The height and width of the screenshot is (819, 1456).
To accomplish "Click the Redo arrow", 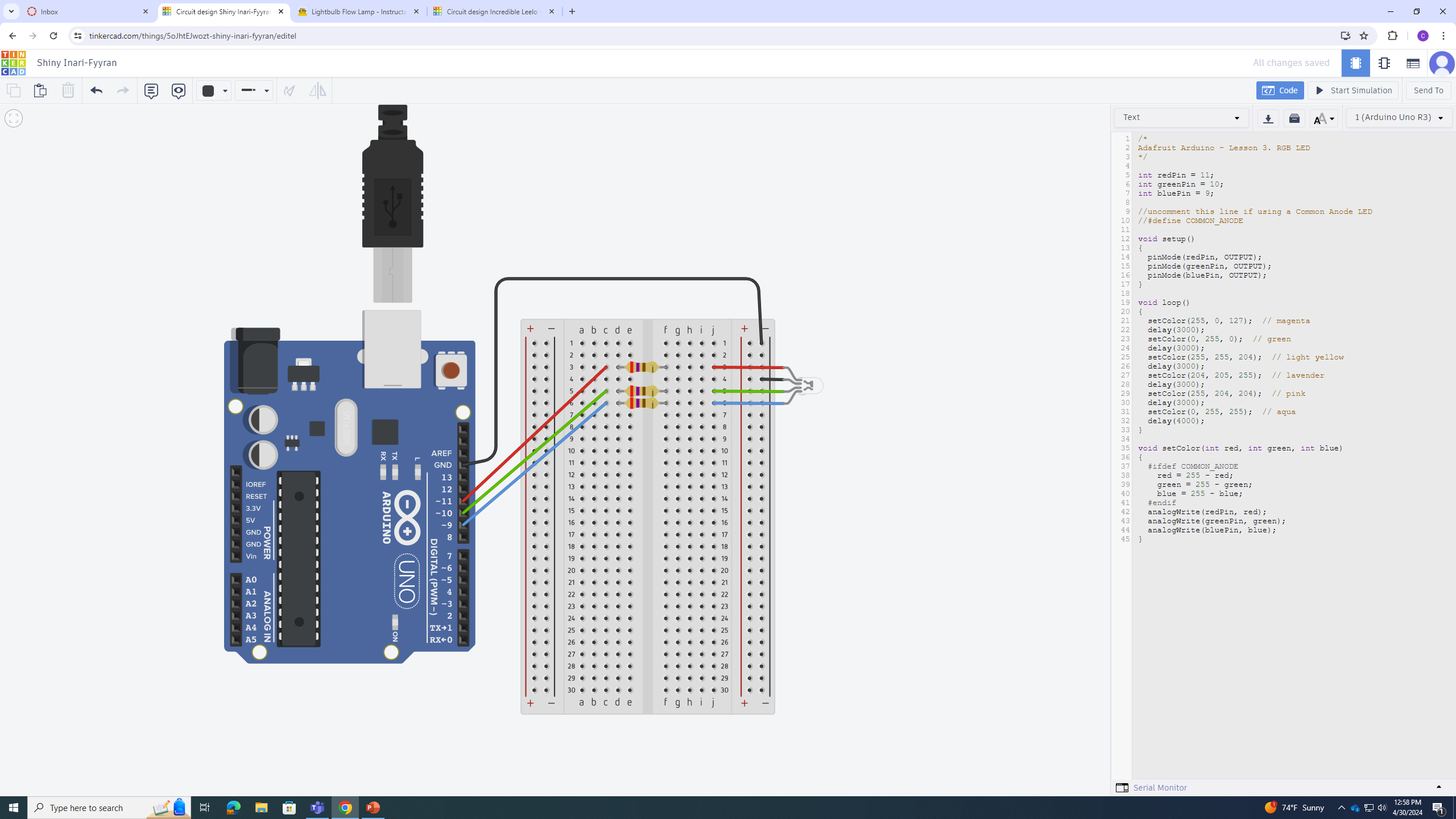I will point(123,90).
